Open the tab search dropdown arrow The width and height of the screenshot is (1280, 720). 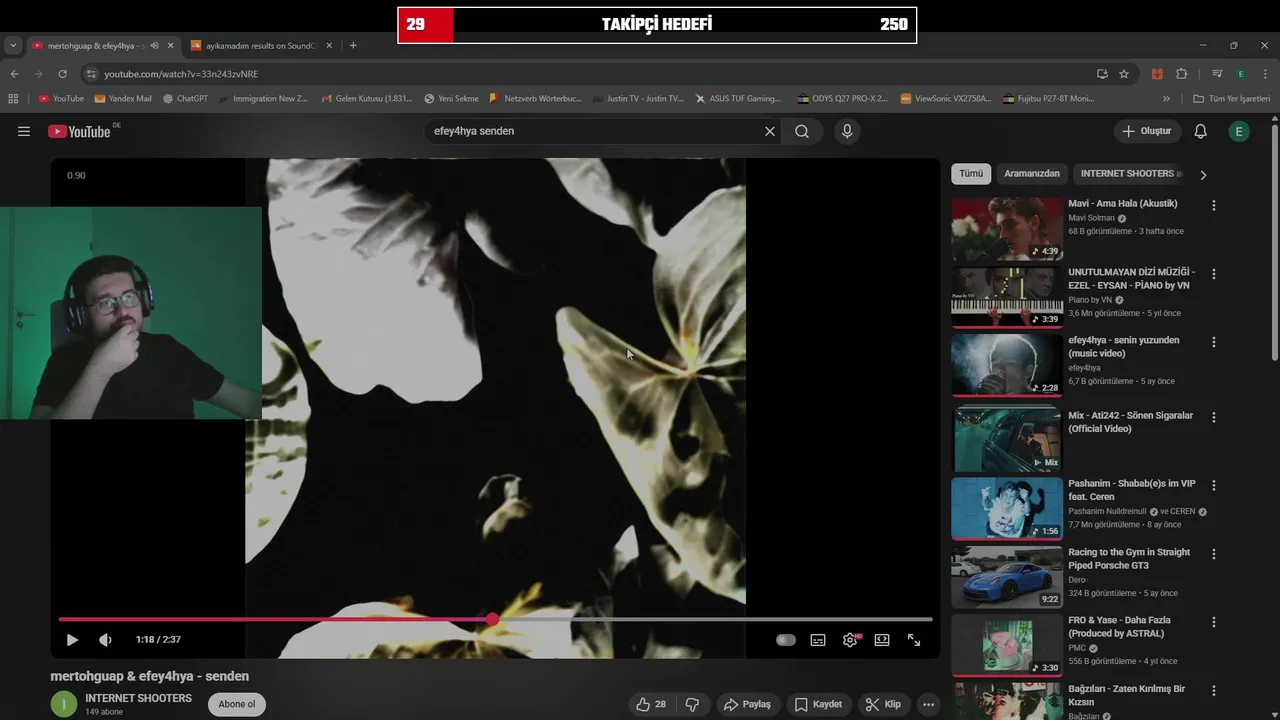13,45
